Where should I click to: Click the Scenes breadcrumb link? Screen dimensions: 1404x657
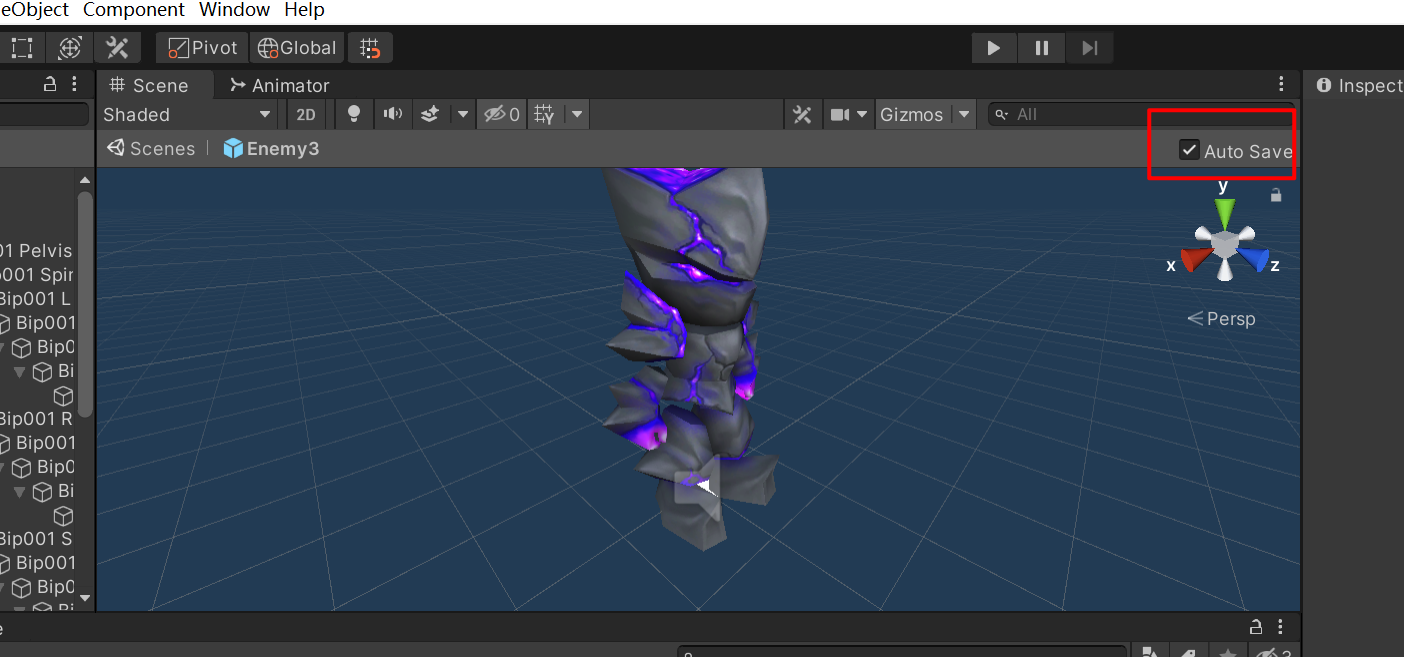[151, 149]
